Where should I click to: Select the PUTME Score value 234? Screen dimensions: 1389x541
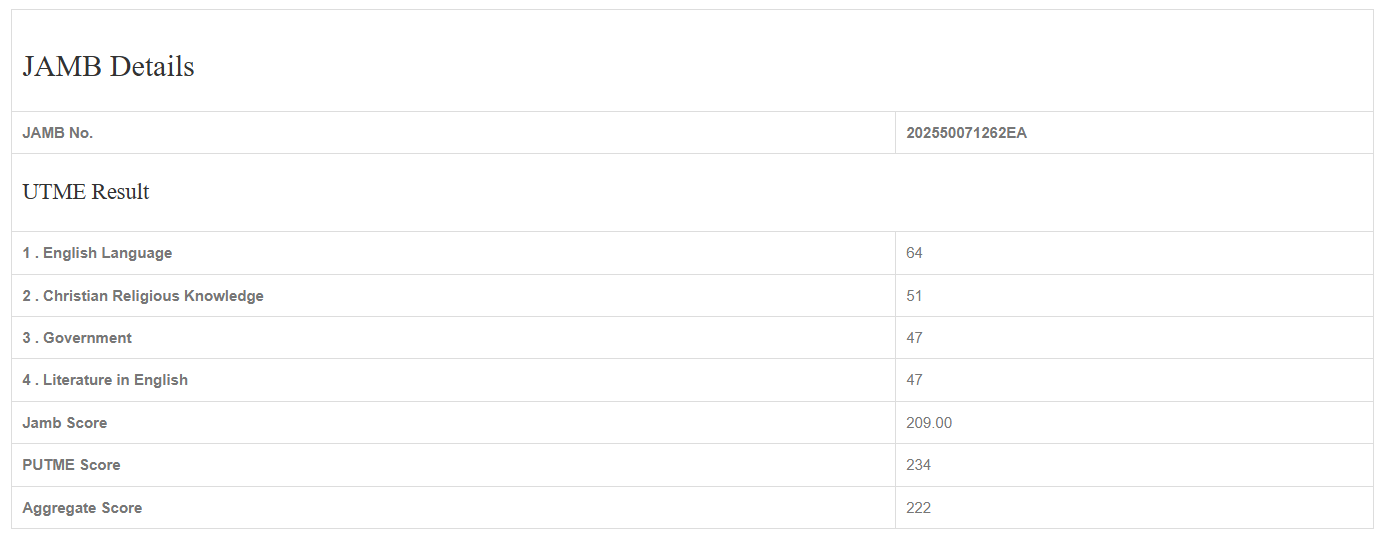[x=918, y=465]
